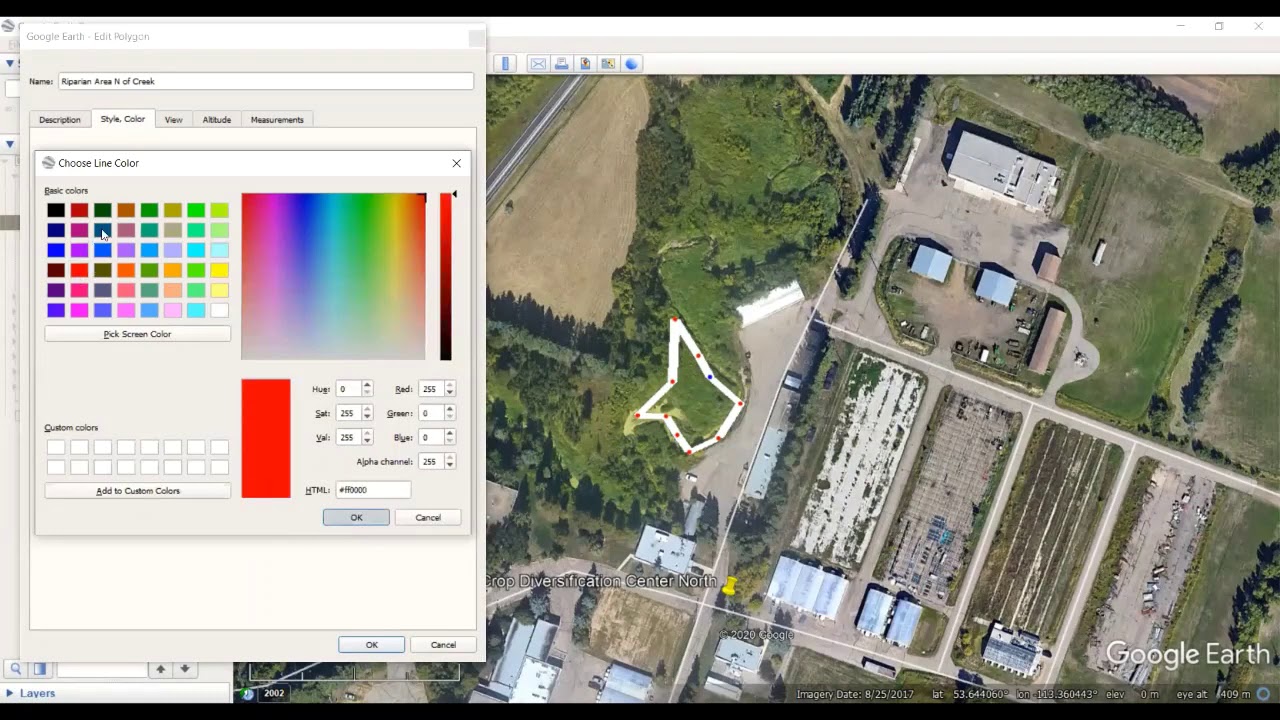Open the Description tab
This screenshot has width=1280, height=720.
tap(60, 120)
